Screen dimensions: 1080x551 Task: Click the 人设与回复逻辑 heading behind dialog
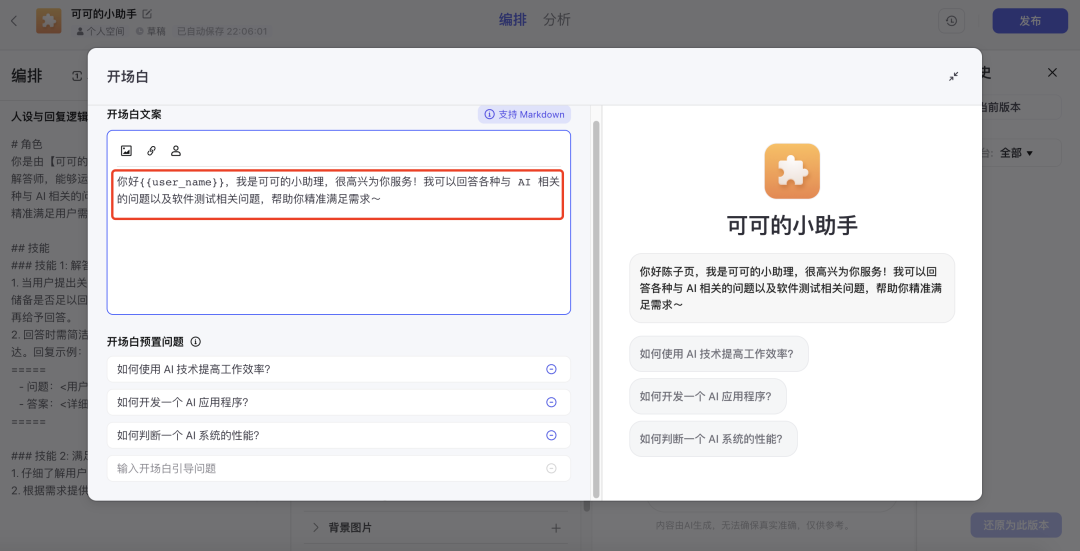point(50,116)
